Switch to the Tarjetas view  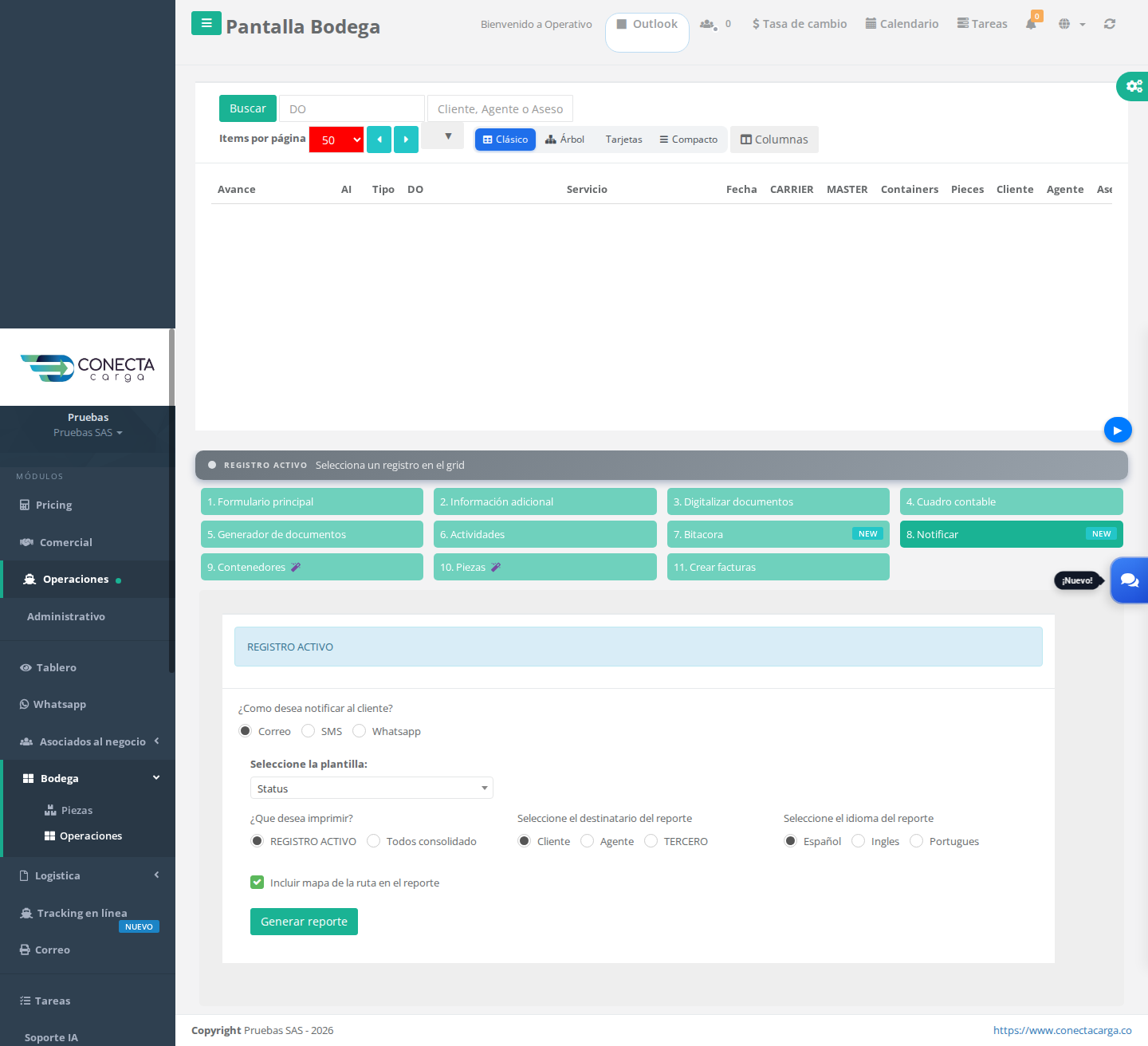[623, 140]
